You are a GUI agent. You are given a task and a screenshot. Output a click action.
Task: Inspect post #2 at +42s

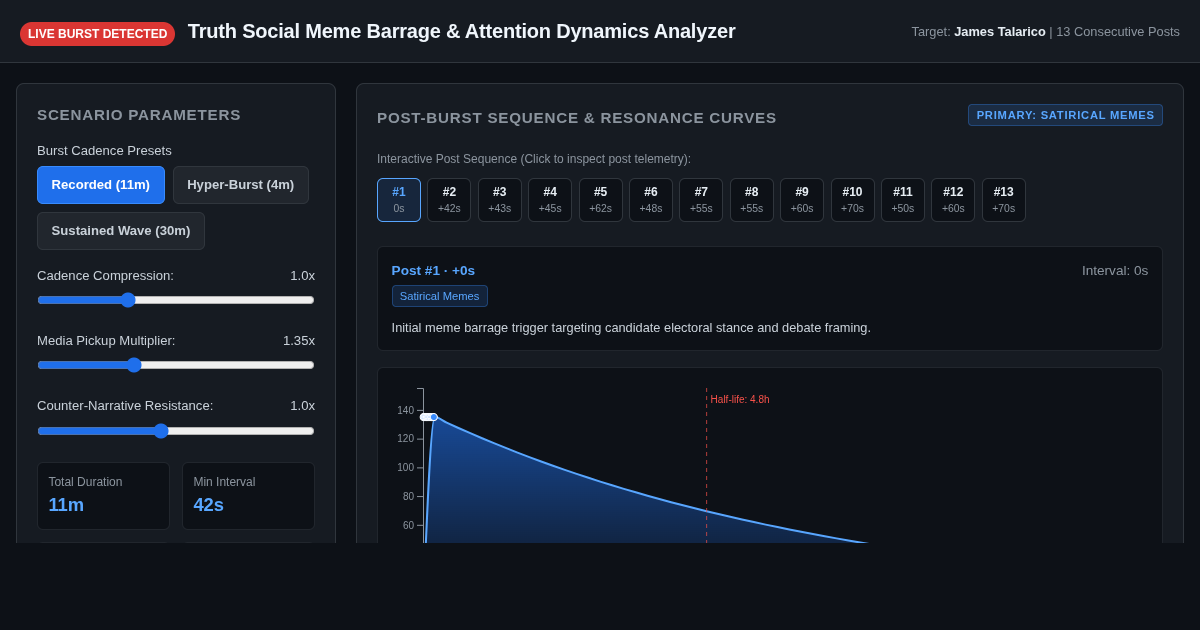click(x=449, y=200)
